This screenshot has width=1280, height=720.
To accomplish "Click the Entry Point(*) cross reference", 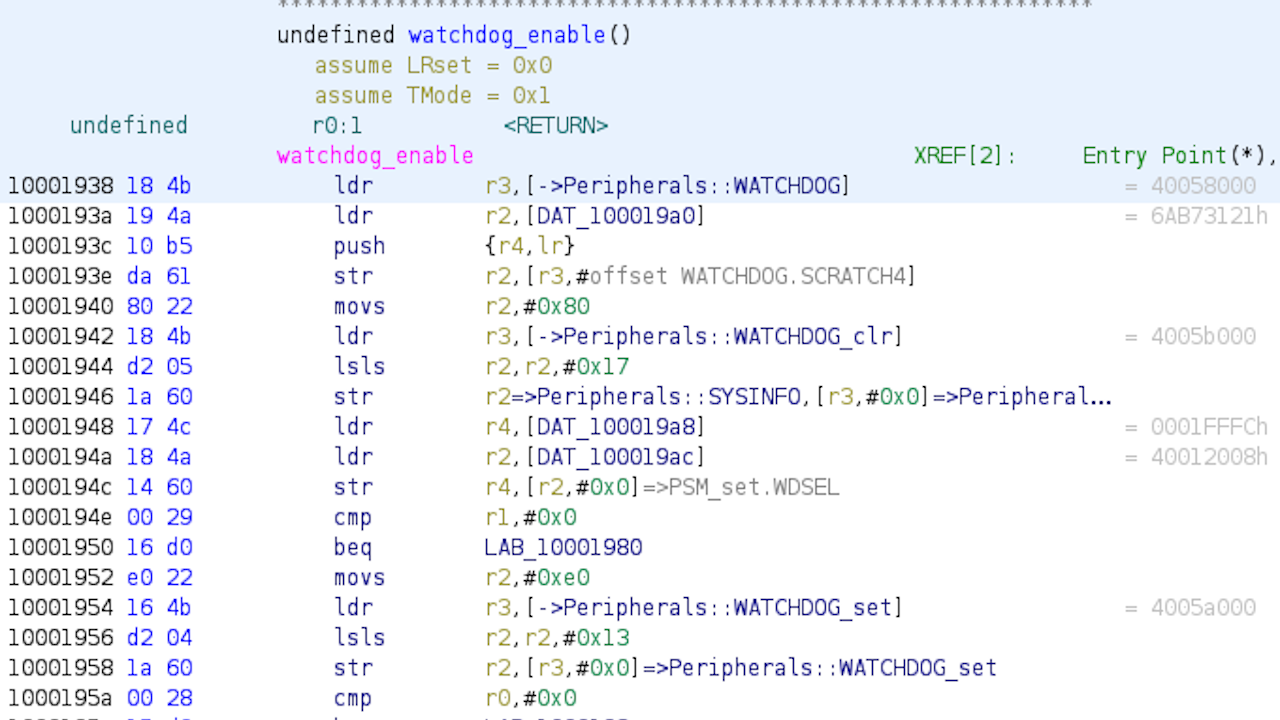I will coord(1175,156).
